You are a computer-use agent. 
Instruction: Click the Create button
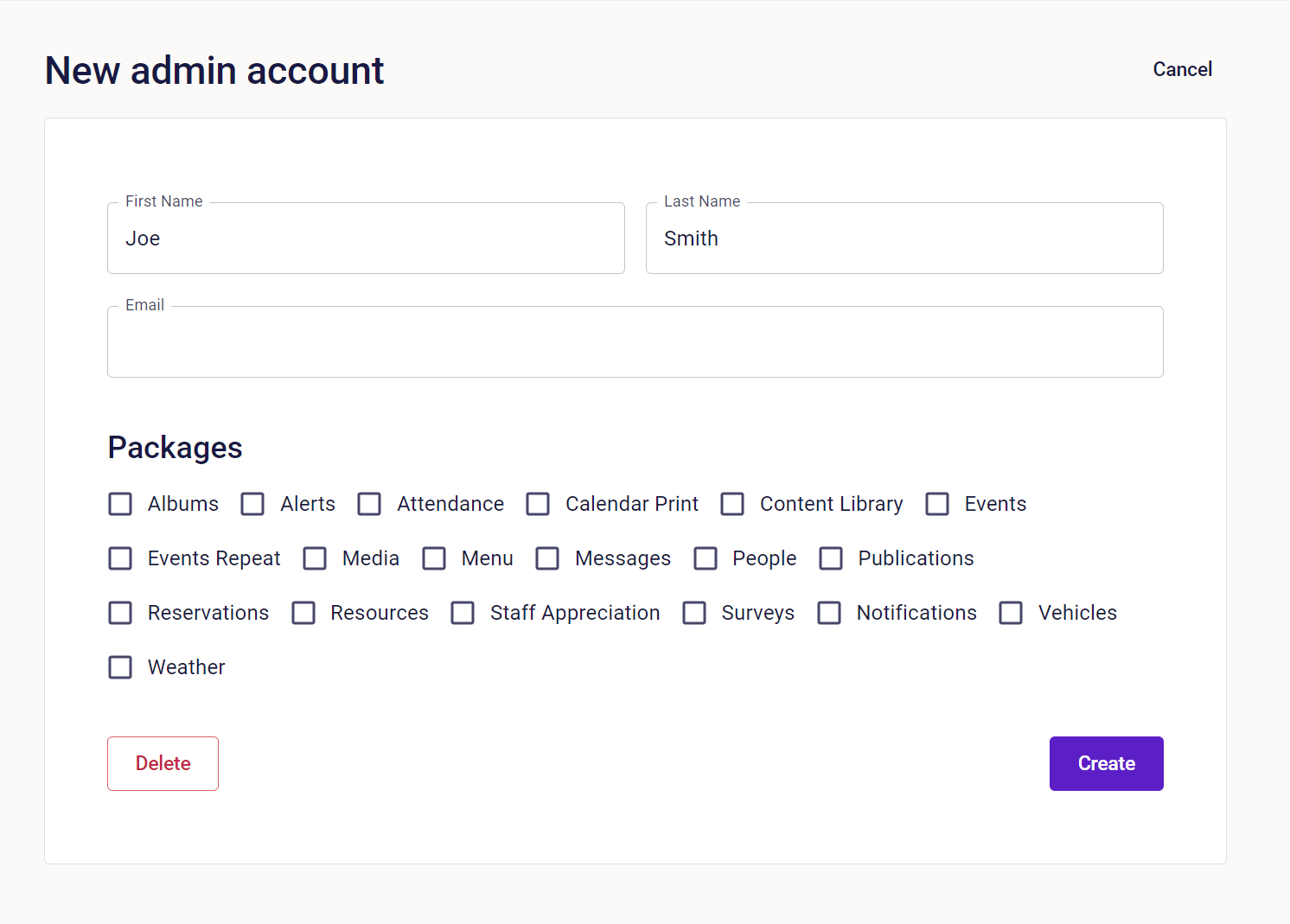[x=1106, y=763]
